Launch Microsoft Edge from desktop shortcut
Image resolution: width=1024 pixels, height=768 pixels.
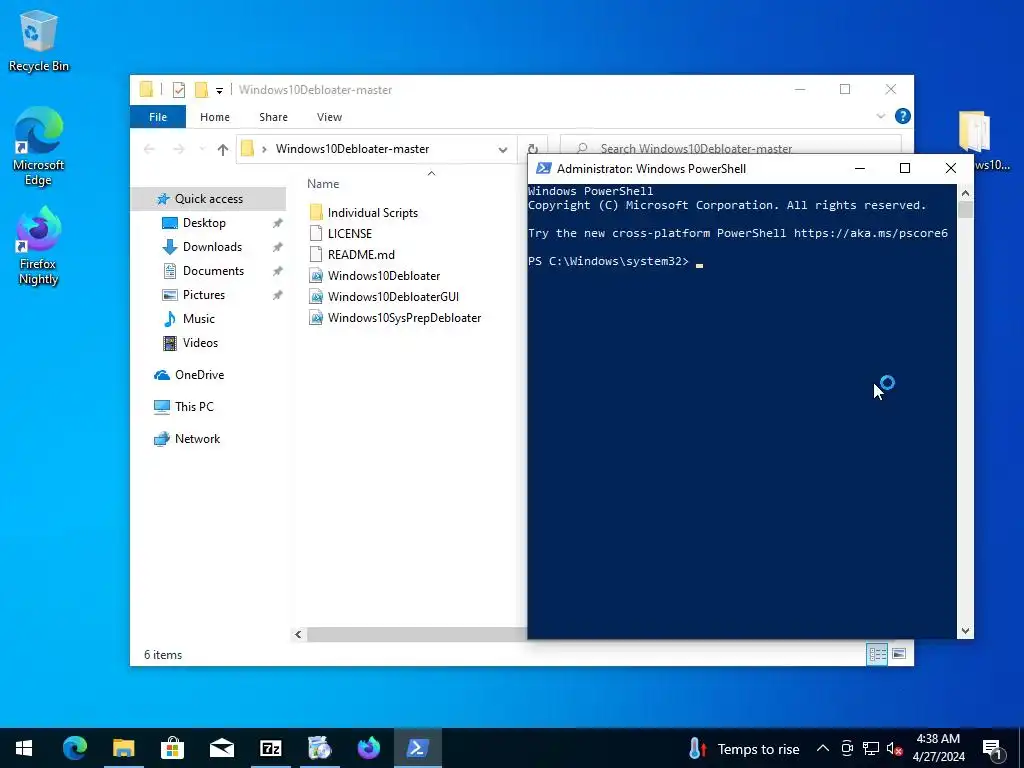point(38,146)
